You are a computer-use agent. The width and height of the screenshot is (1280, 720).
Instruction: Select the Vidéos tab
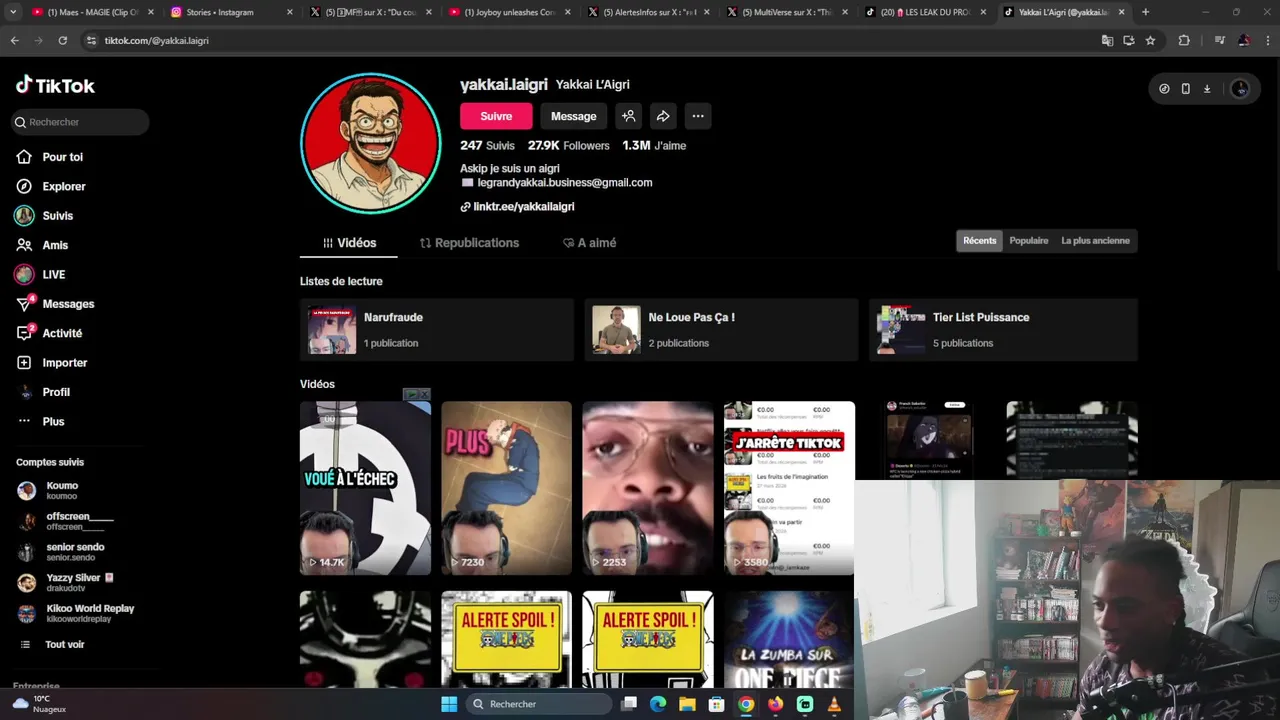coord(349,243)
